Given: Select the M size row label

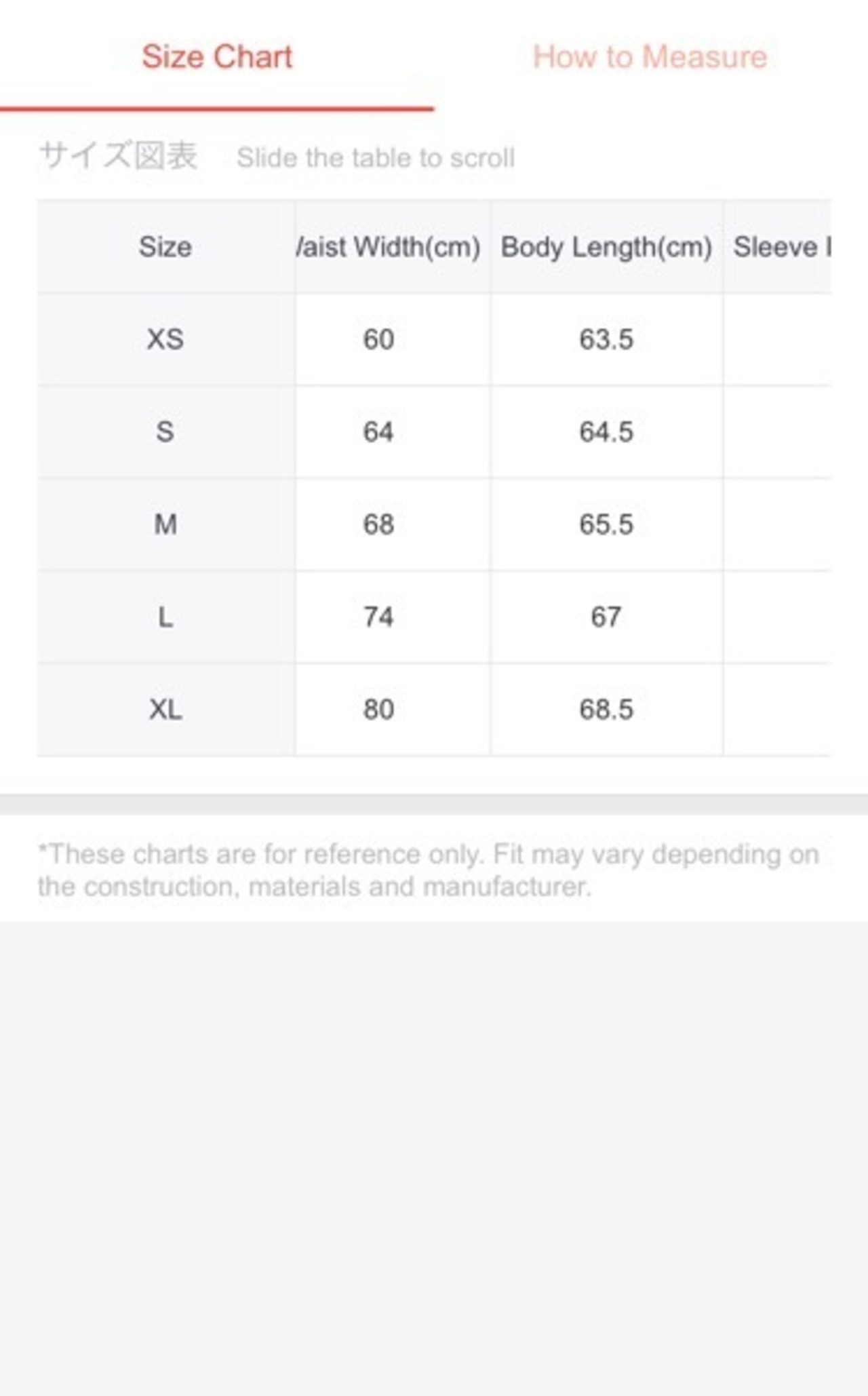Looking at the screenshot, I should coord(165,524).
